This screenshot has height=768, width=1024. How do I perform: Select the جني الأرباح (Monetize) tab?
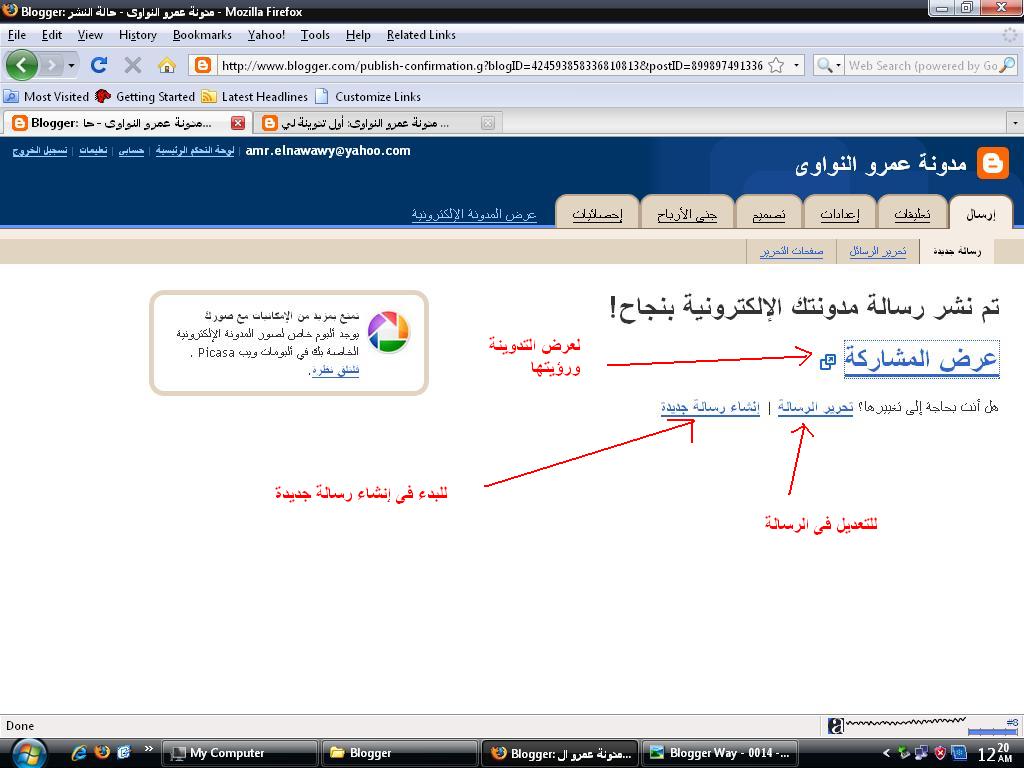coord(687,213)
